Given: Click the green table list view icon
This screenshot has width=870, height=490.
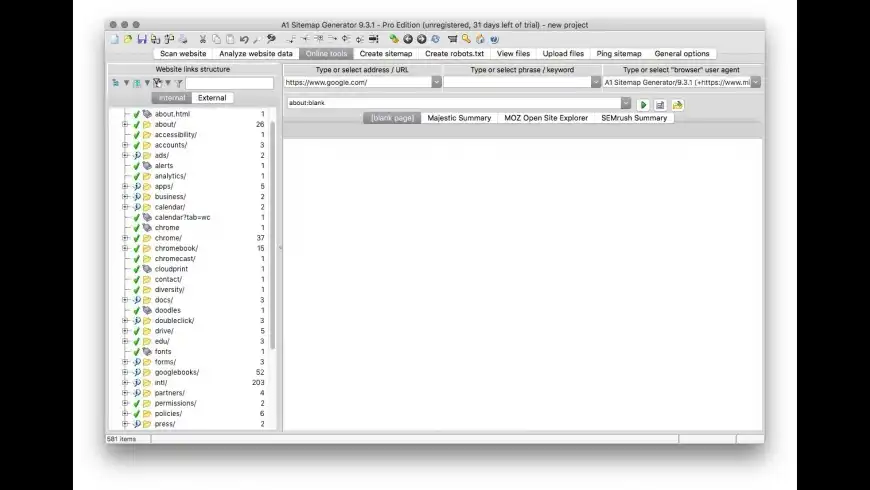Looking at the screenshot, I should (136, 83).
